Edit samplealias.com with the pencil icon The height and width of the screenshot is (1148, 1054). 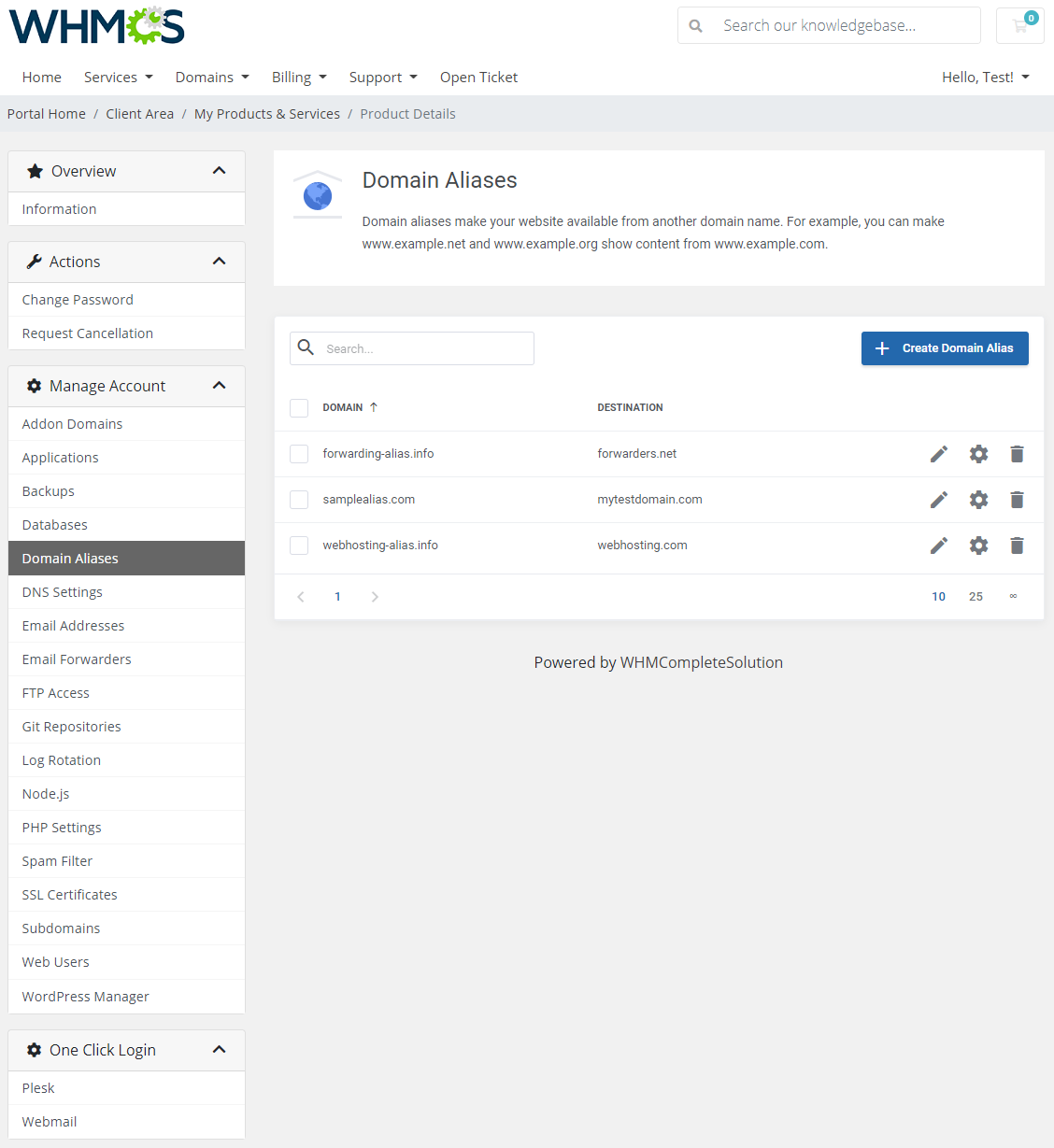coord(939,500)
